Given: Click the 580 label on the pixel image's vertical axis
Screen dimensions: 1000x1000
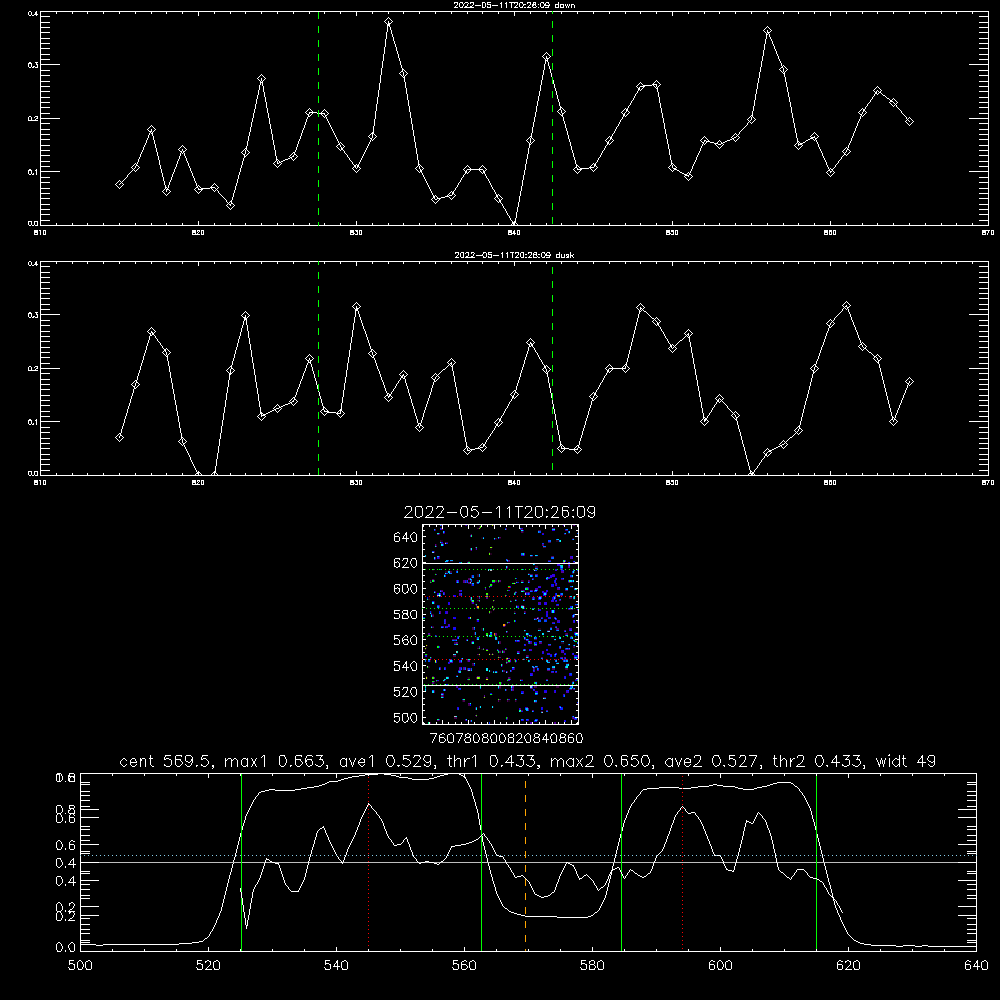Looking at the screenshot, I should (x=406, y=615).
